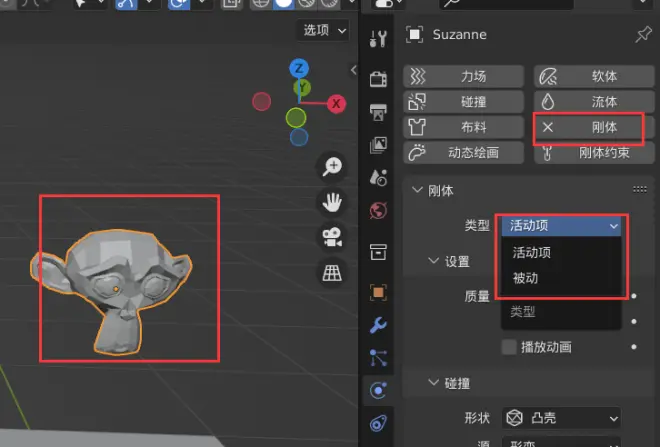
Task: Click the viewport zoom magnifier icon
Action: 332,167
